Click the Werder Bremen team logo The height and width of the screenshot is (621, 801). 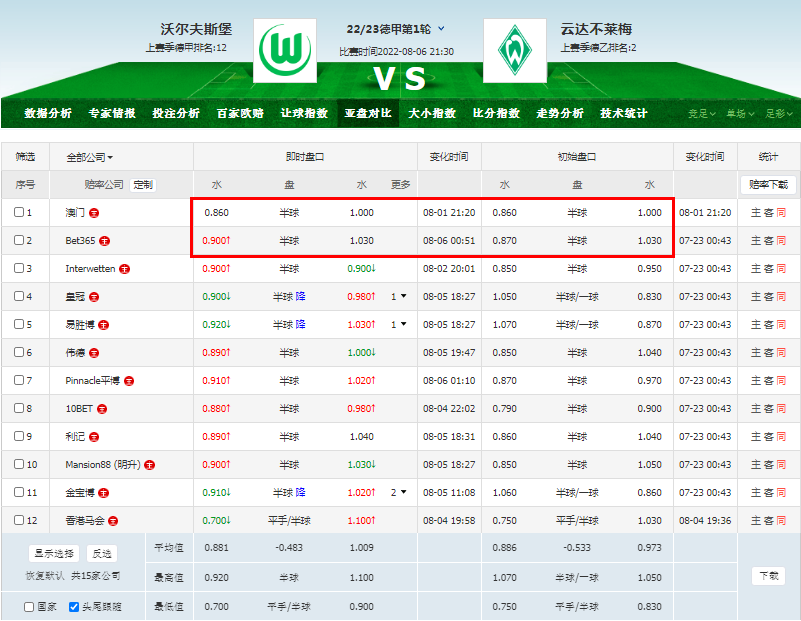pyautogui.click(x=515, y=50)
